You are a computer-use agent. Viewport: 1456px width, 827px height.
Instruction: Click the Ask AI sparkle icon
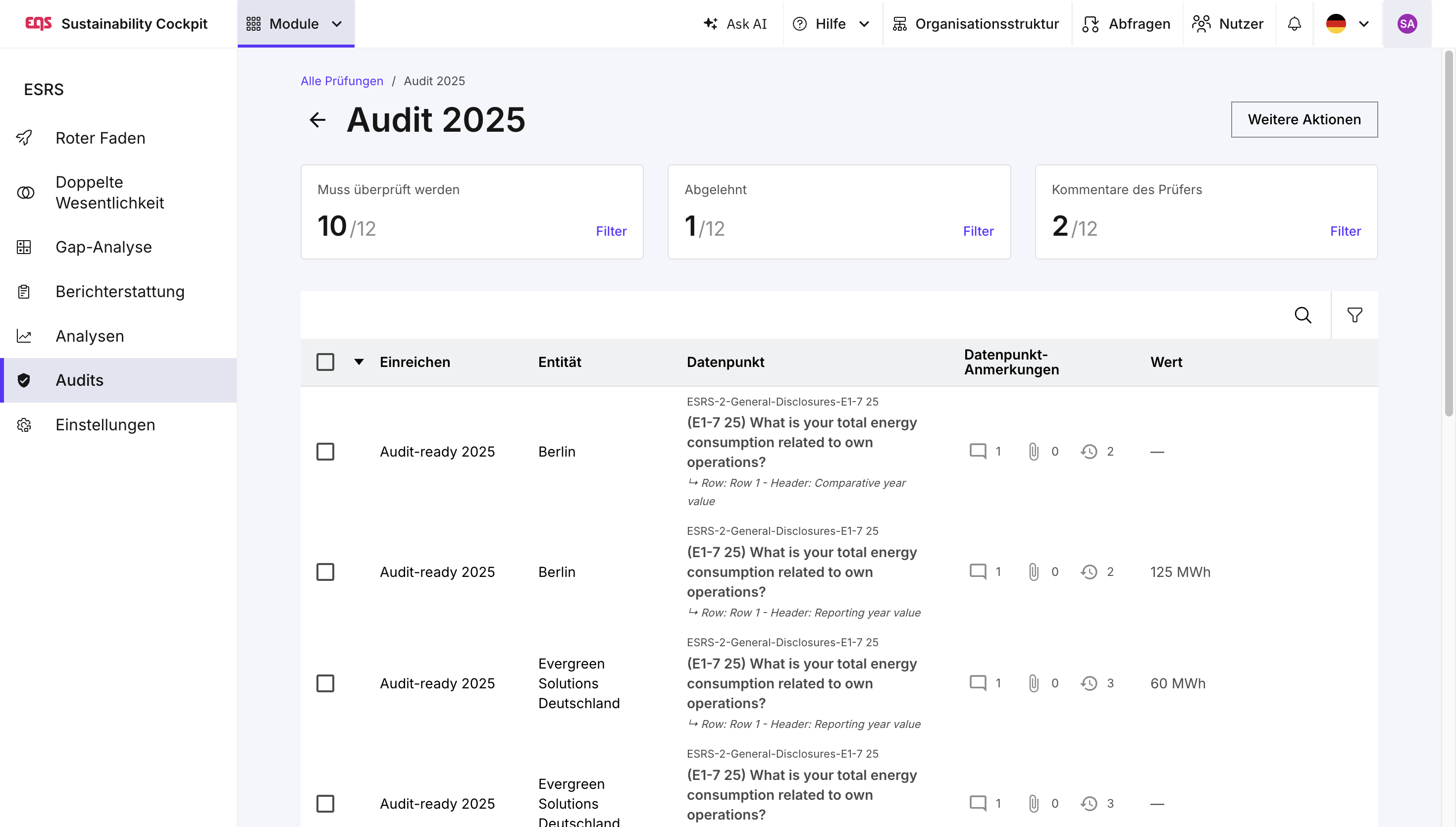coord(710,23)
